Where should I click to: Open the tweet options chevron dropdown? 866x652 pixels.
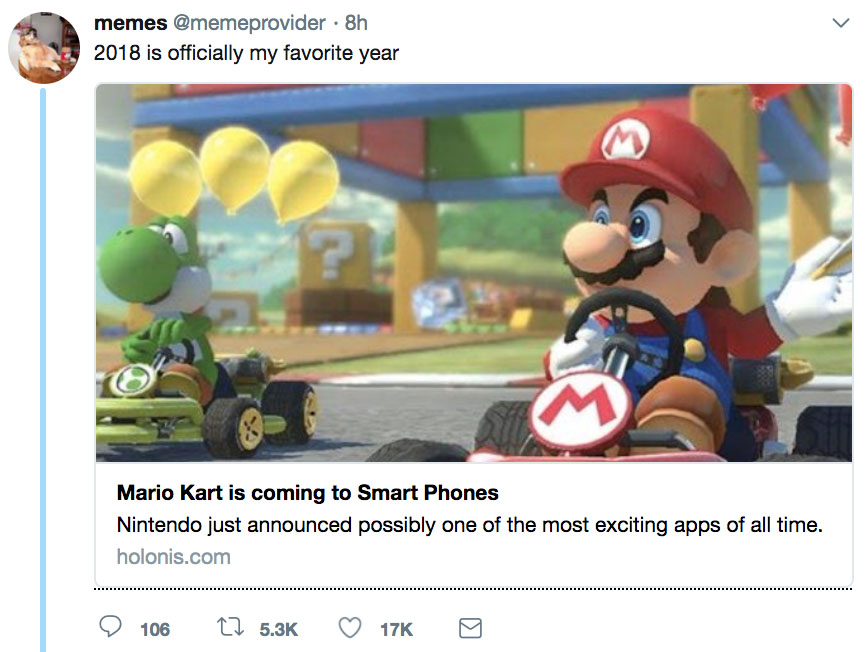tap(840, 22)
